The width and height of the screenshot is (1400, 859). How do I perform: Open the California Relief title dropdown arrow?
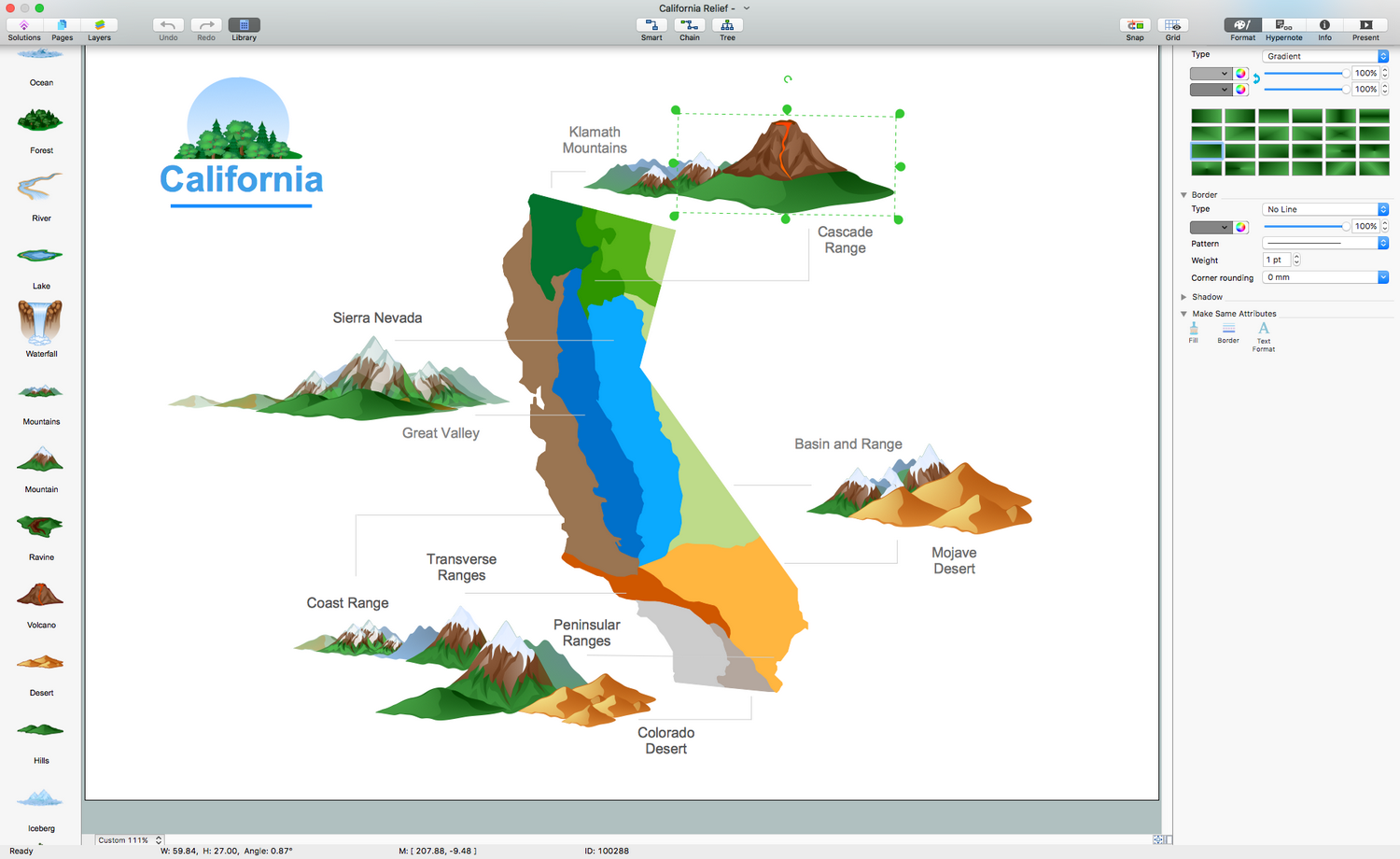tap(747, 8)
